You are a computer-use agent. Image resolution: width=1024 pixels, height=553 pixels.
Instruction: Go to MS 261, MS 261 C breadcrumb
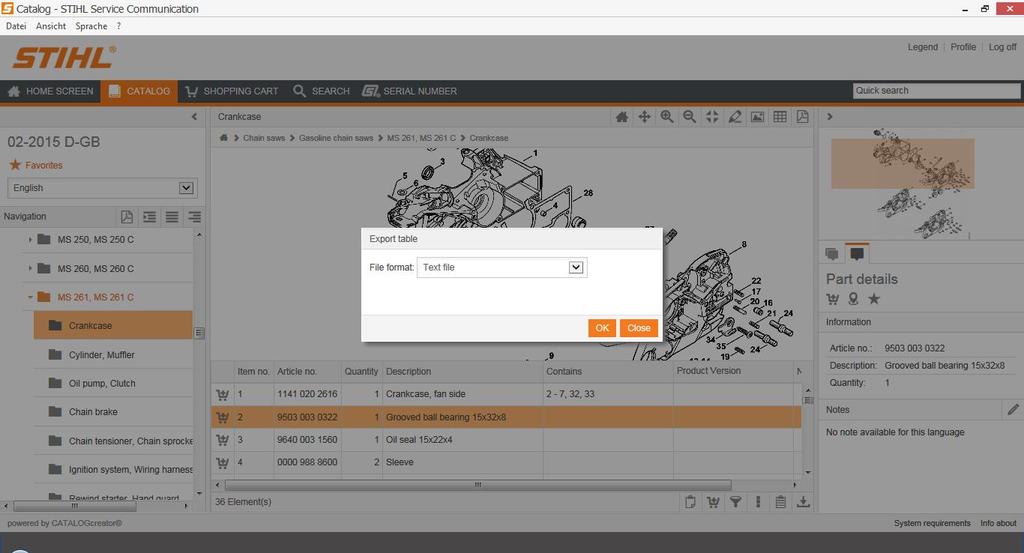click(421, 138)
